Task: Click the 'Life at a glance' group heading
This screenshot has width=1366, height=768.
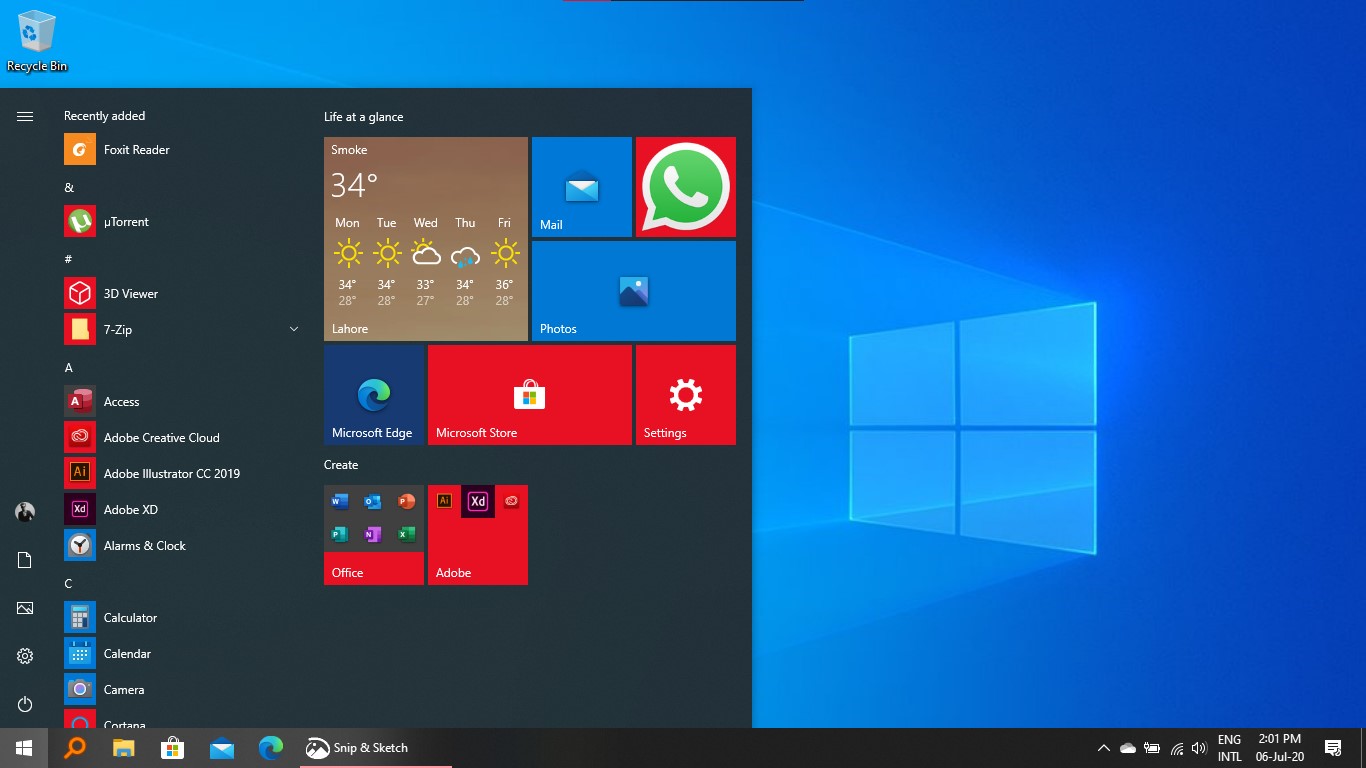Action: click(x=364, y=117)
